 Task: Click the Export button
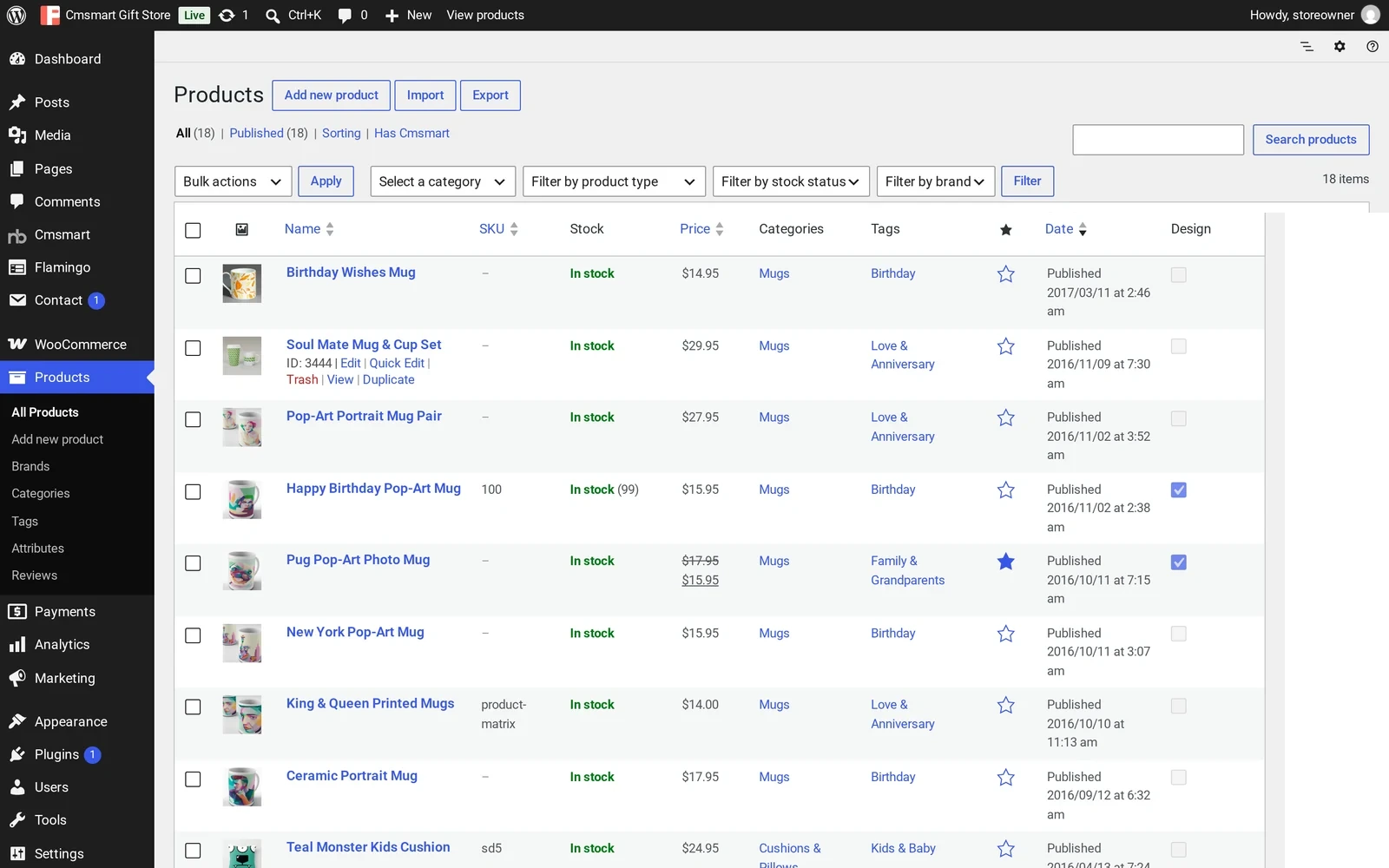(490, 95)
